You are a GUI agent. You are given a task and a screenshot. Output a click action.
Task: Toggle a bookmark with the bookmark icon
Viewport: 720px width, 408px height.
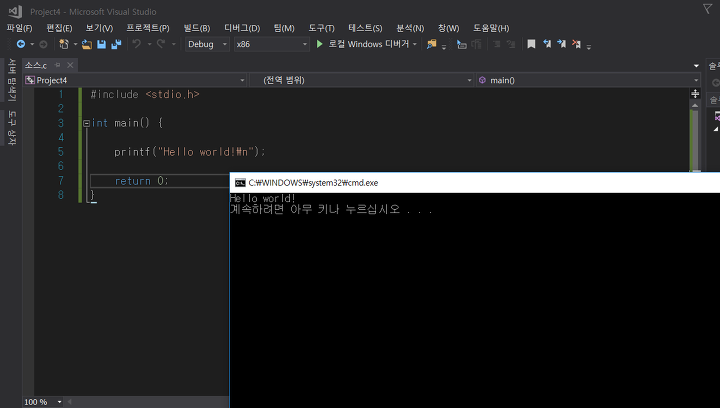[531, 44]
